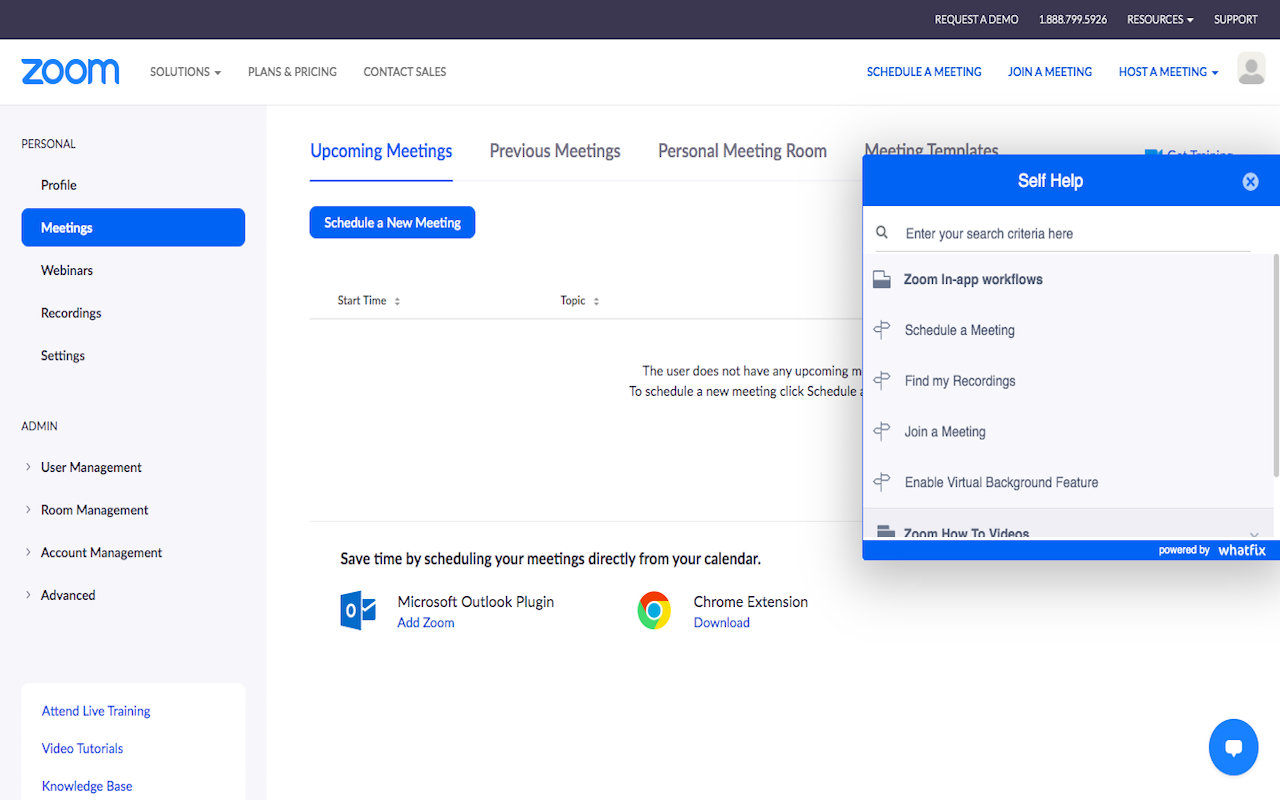Select the Find my Recordings workflow text

pyautogui.click(x=960, y=381)
